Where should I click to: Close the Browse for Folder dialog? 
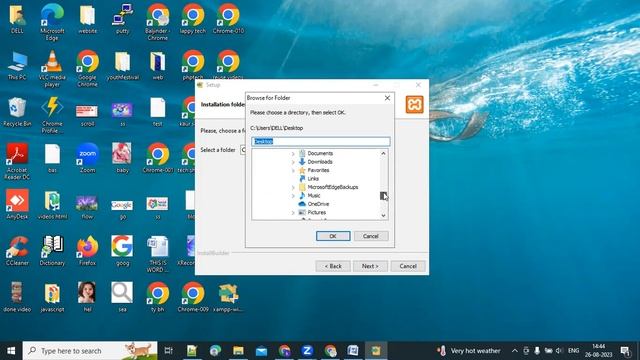click(x=387, y=98)
